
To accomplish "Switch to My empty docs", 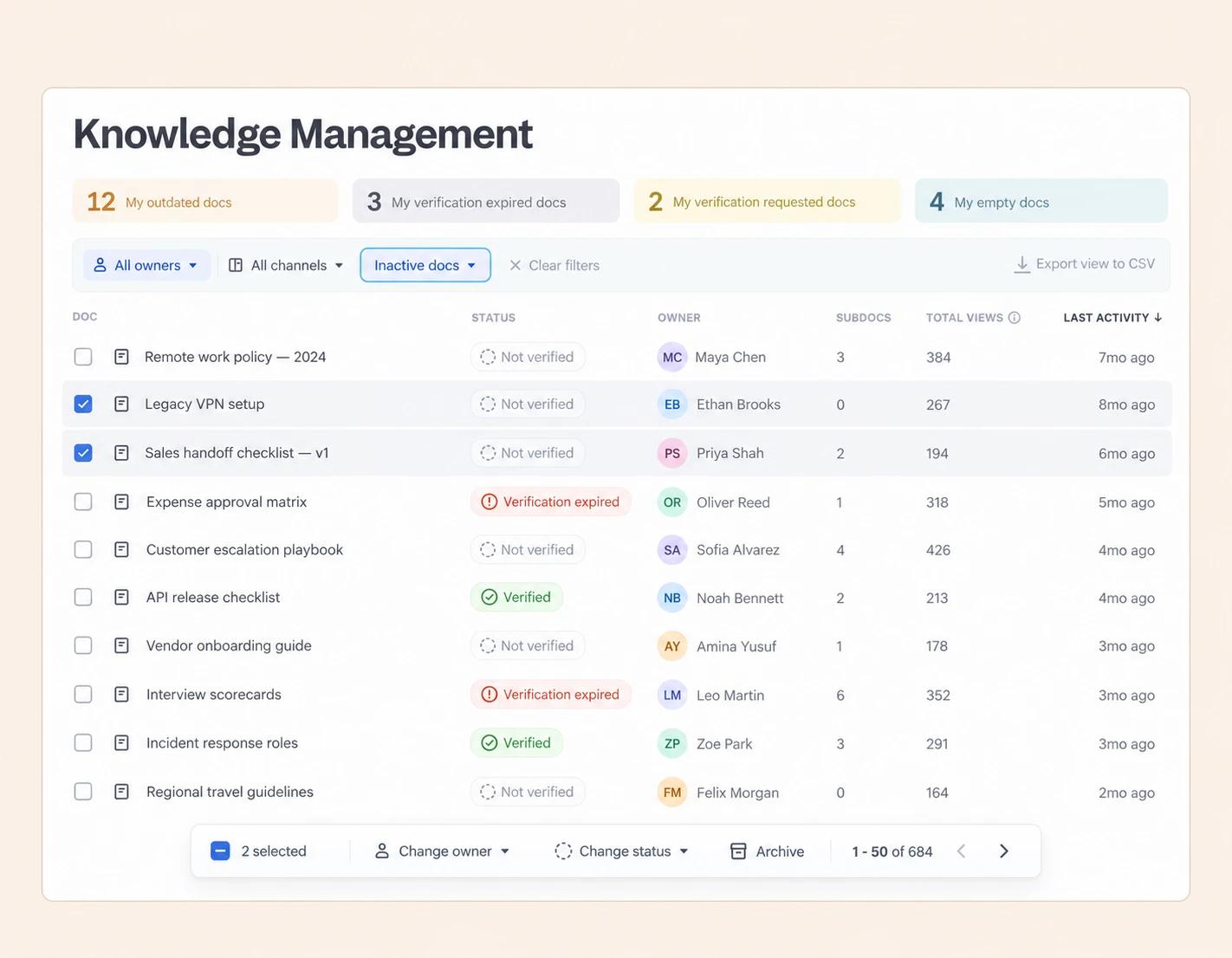I will pyautogui.click(x=1041, y=201).
